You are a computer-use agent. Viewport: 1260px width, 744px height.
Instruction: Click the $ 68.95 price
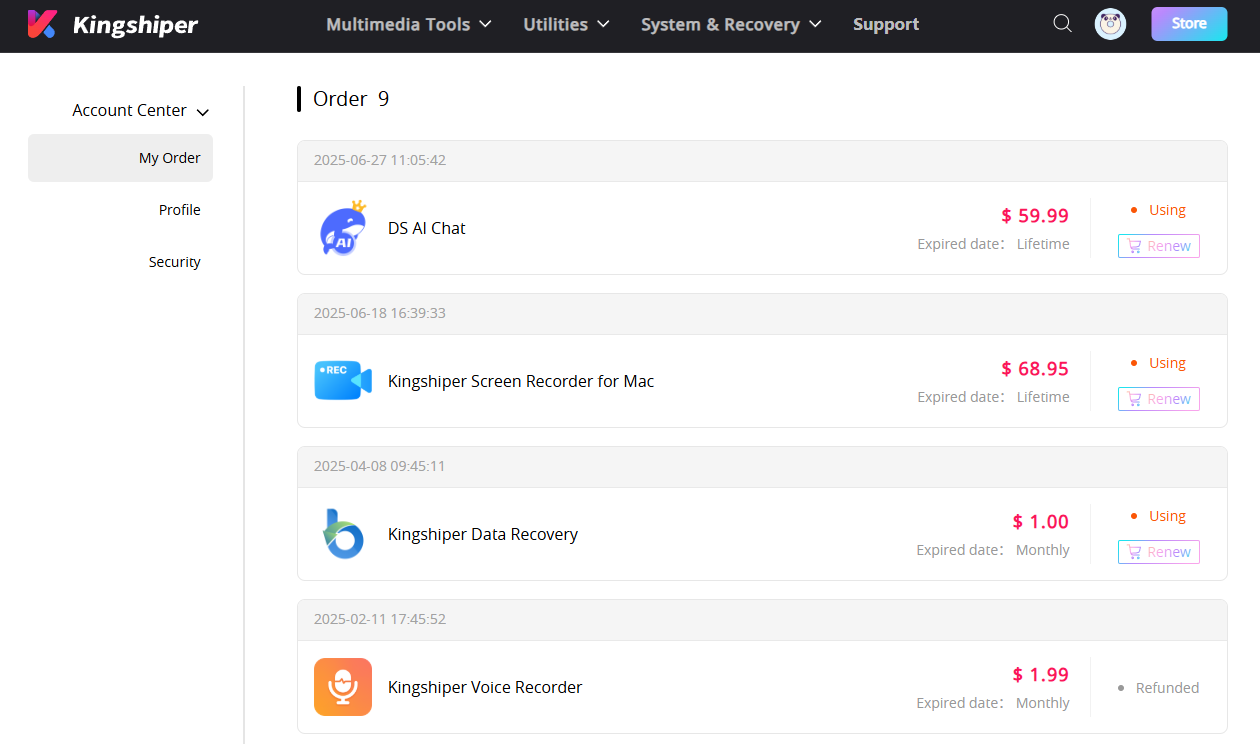pos(1035,369)
